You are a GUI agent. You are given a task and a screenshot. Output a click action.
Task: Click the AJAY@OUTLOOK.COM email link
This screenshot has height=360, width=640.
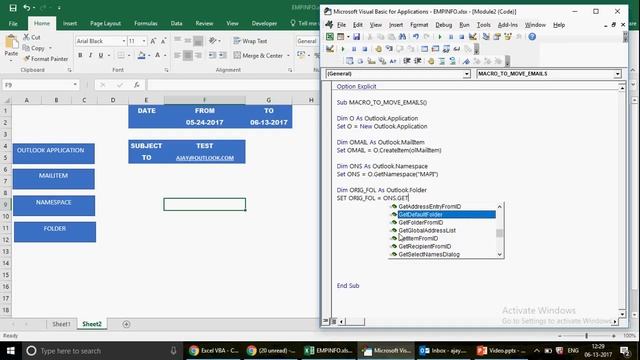click(x=205, y=158)
